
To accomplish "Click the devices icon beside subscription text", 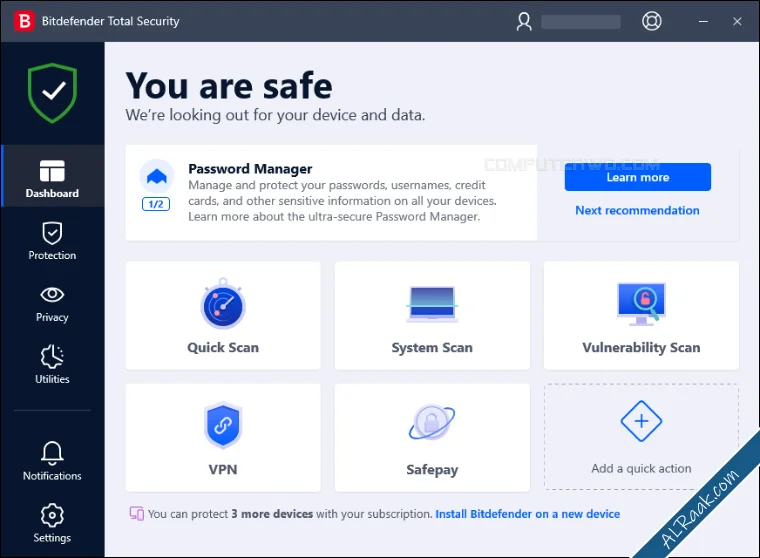I will tap(136, 513).
